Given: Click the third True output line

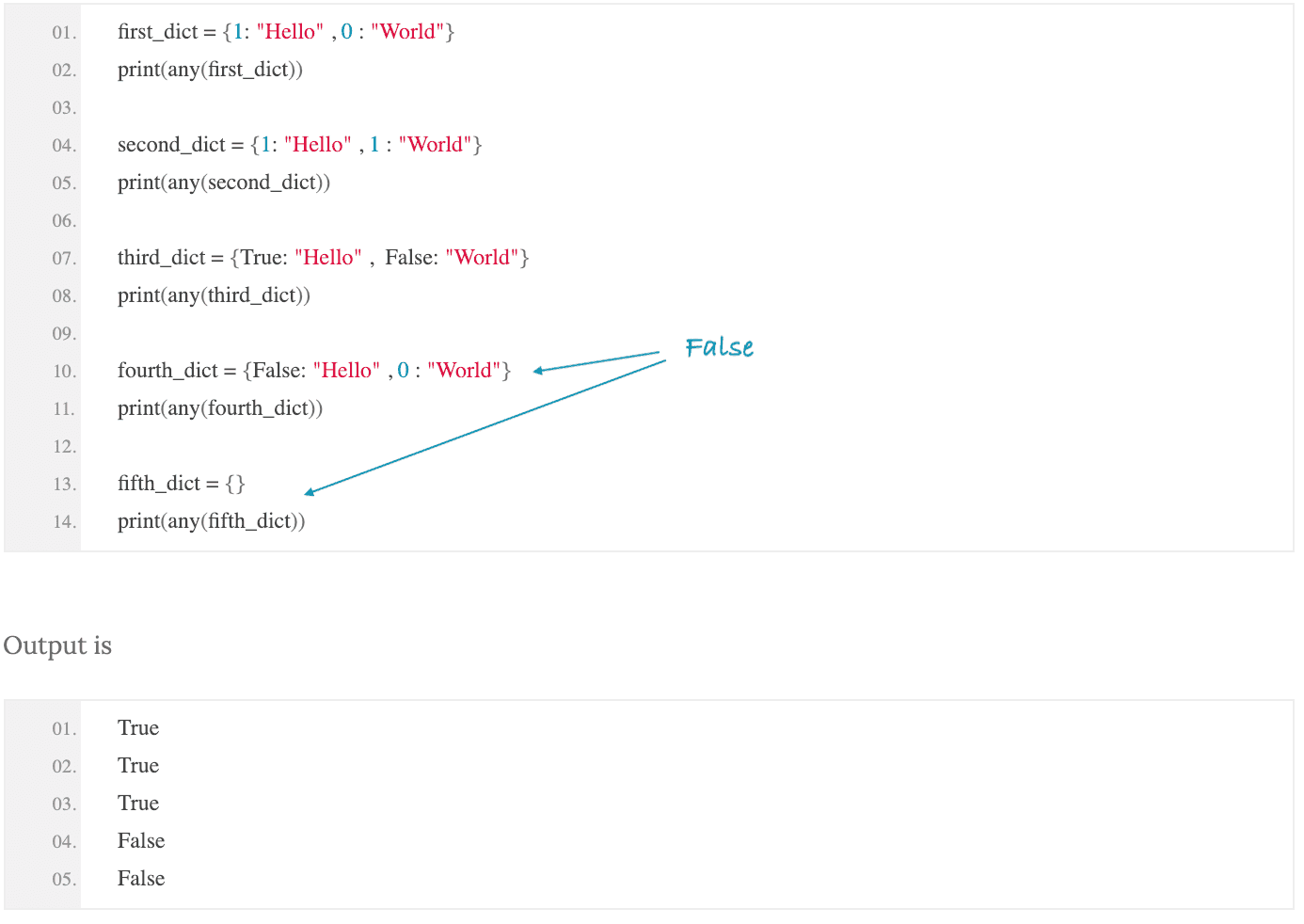Looking at the screenshot, I should (x=138, y=804).
